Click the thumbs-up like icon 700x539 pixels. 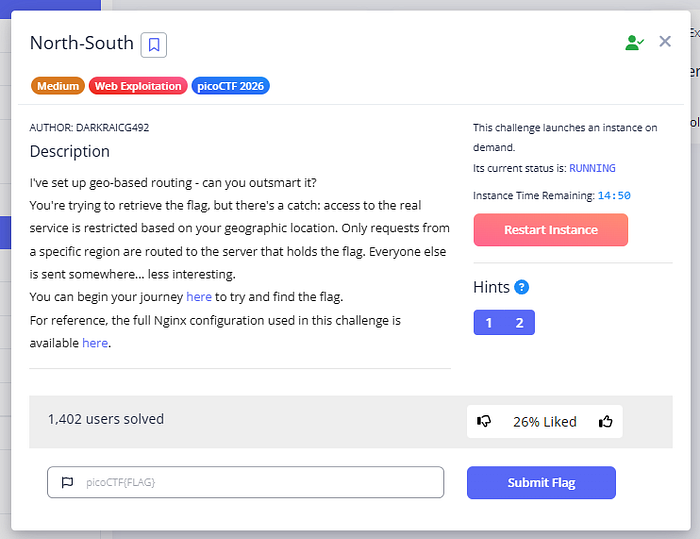pos(605,421)
